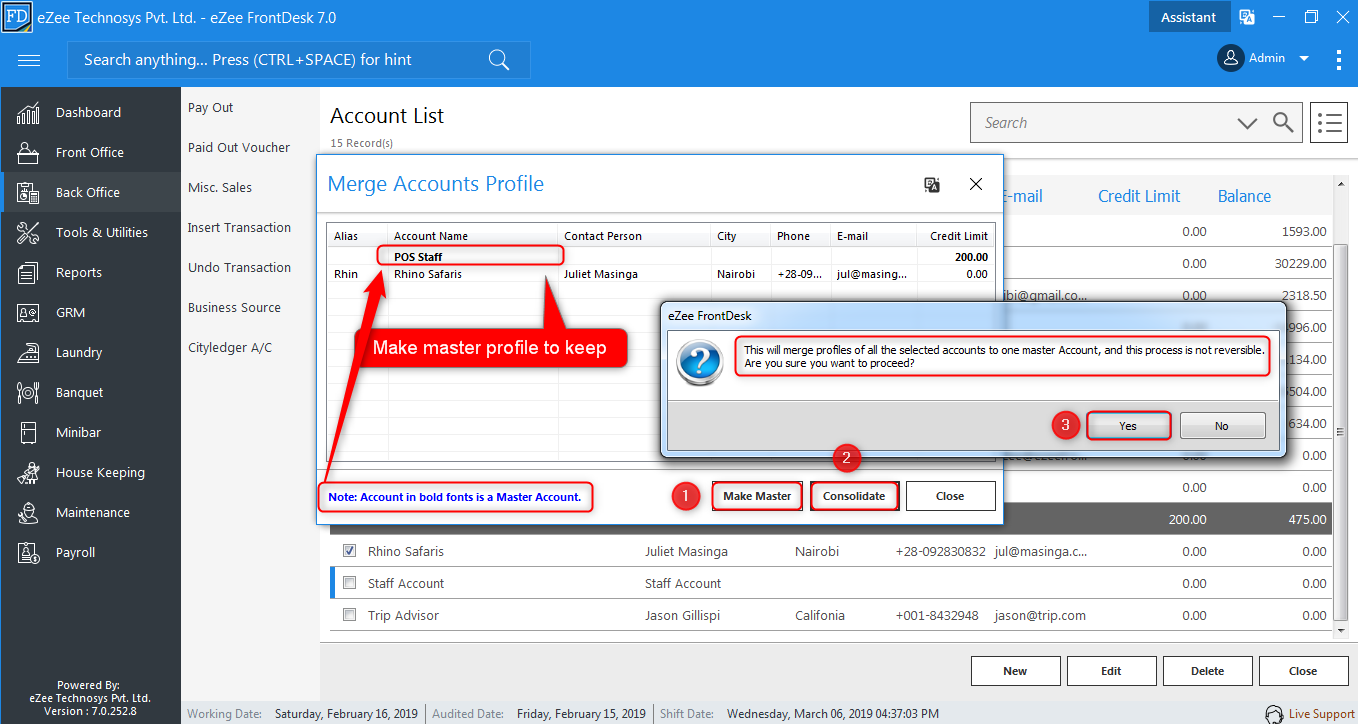Select POS Staff row in merge grid
Viewport: 1358px width, 724px height.
pos(661,257)
